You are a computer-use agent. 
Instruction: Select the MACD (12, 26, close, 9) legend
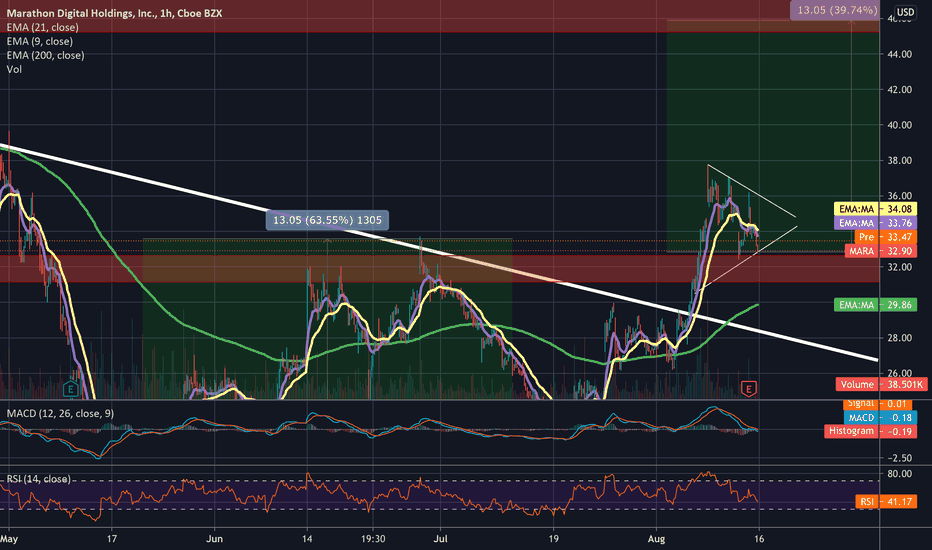60,413
